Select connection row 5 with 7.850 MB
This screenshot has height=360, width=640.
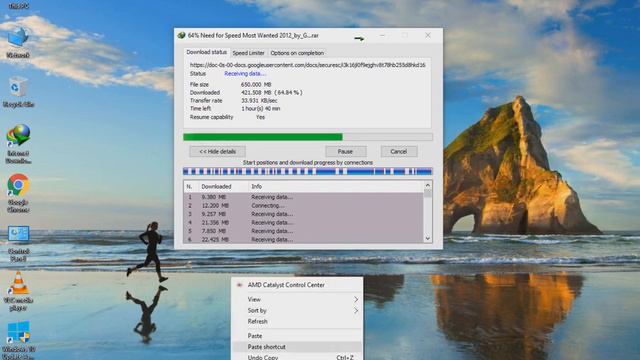304,231
